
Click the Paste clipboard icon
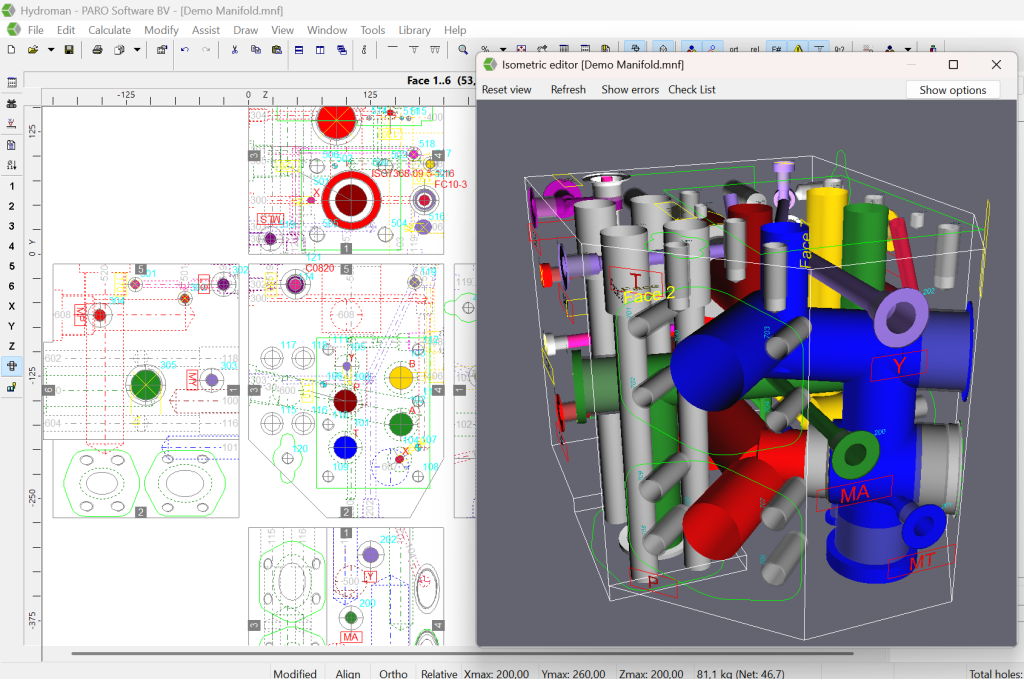(x=277, y=50)
